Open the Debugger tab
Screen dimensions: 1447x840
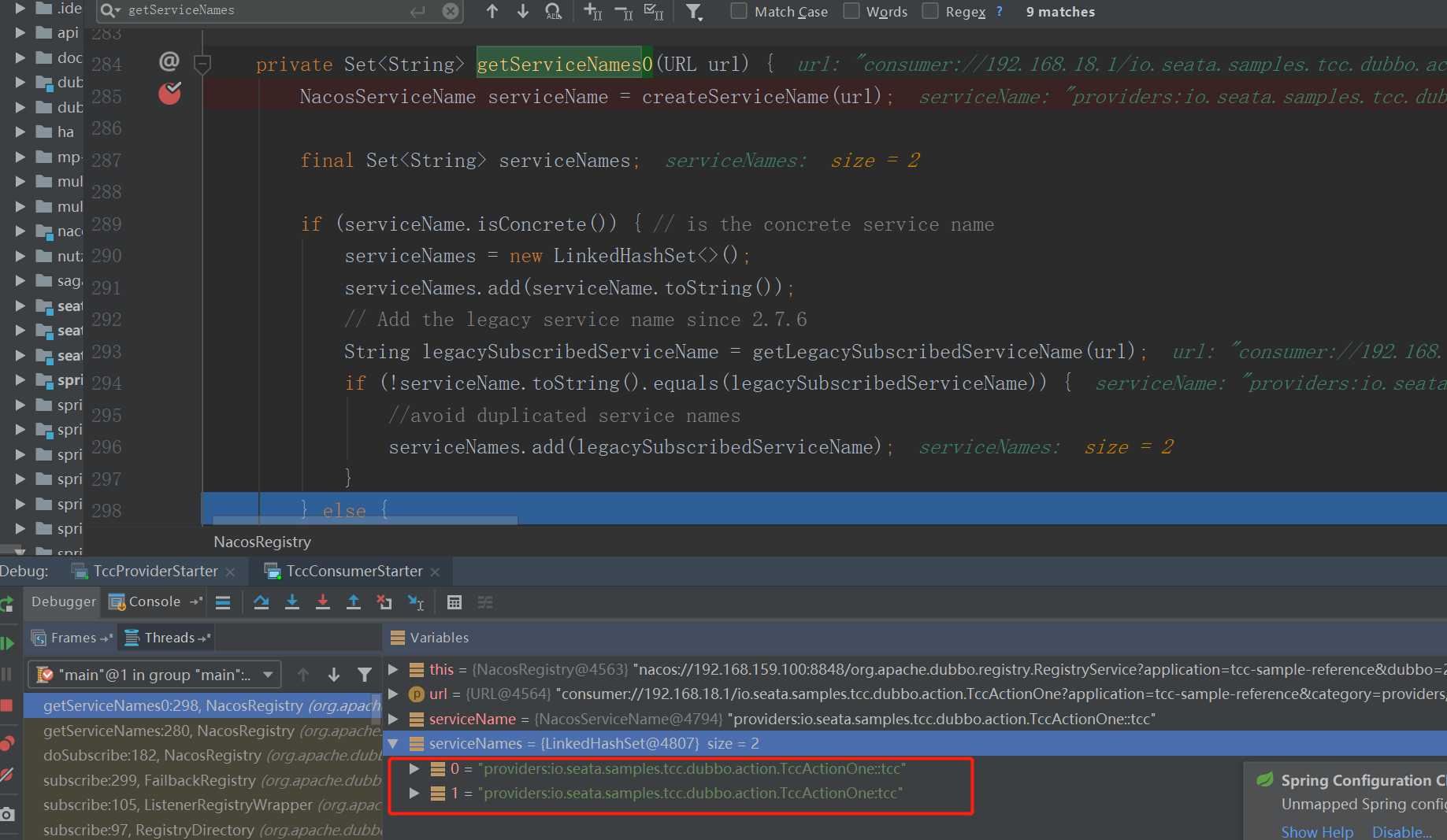[x=64, y=601]
